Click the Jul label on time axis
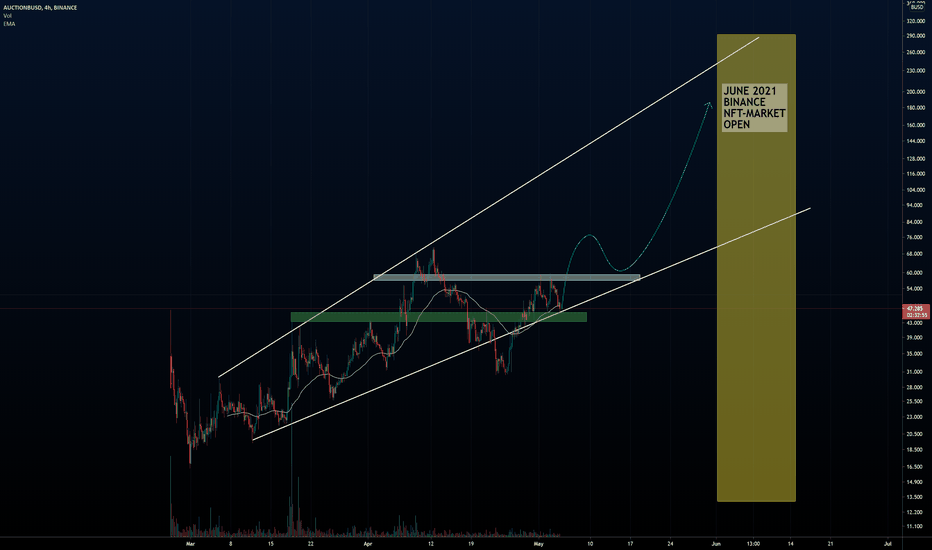Image resolution: width=932 pixels, height=550 pixels. pos(887,543)
